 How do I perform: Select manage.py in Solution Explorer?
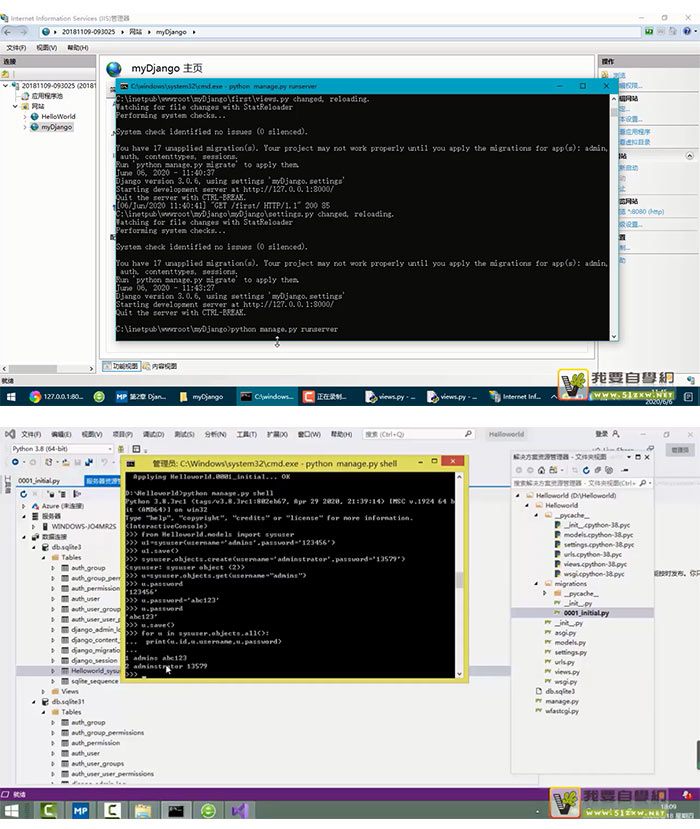561,701
